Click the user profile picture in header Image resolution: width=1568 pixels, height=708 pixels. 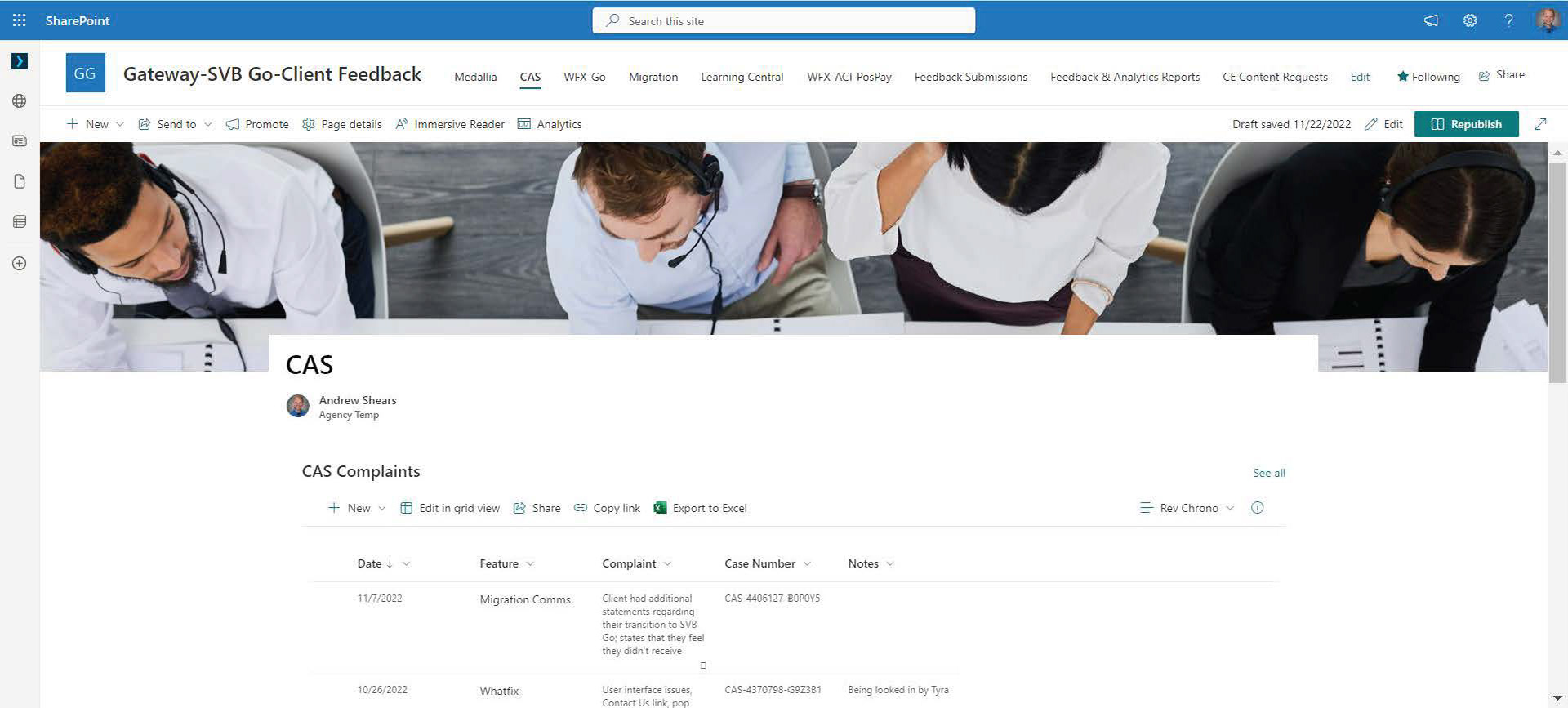tap(1548, 20)
